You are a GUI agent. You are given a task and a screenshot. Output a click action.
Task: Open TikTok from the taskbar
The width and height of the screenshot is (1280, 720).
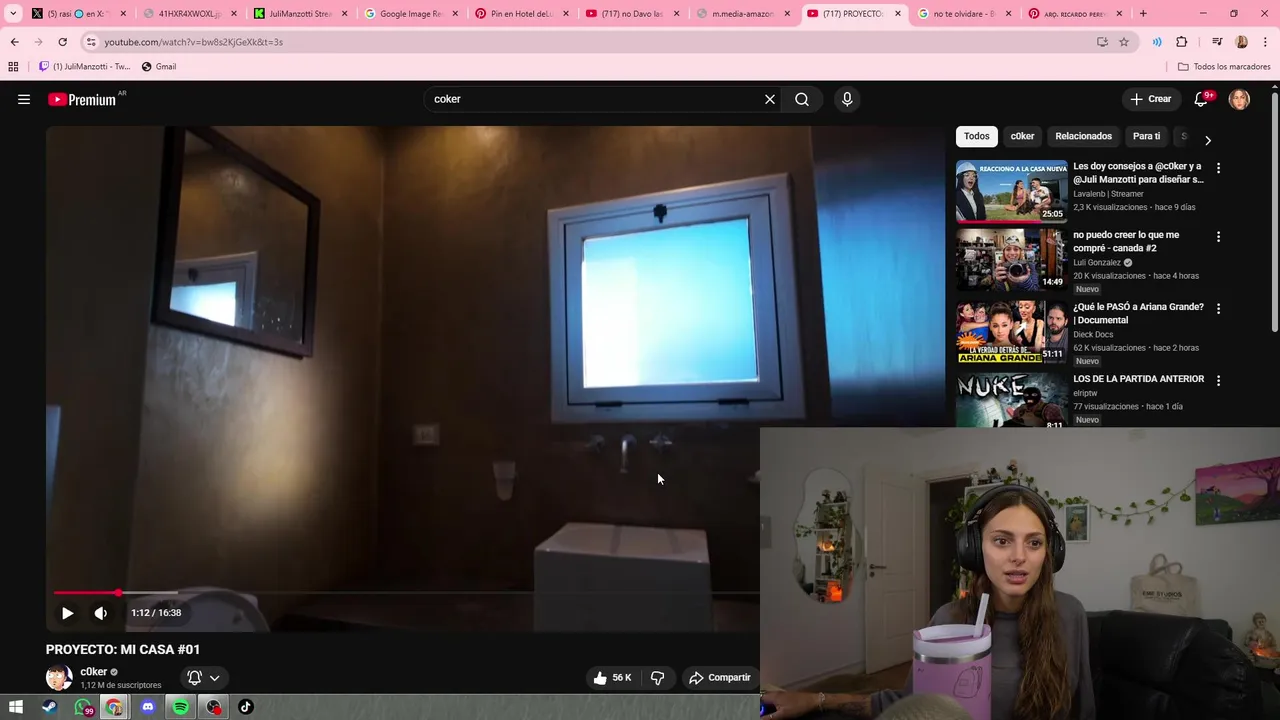(246, 707)
